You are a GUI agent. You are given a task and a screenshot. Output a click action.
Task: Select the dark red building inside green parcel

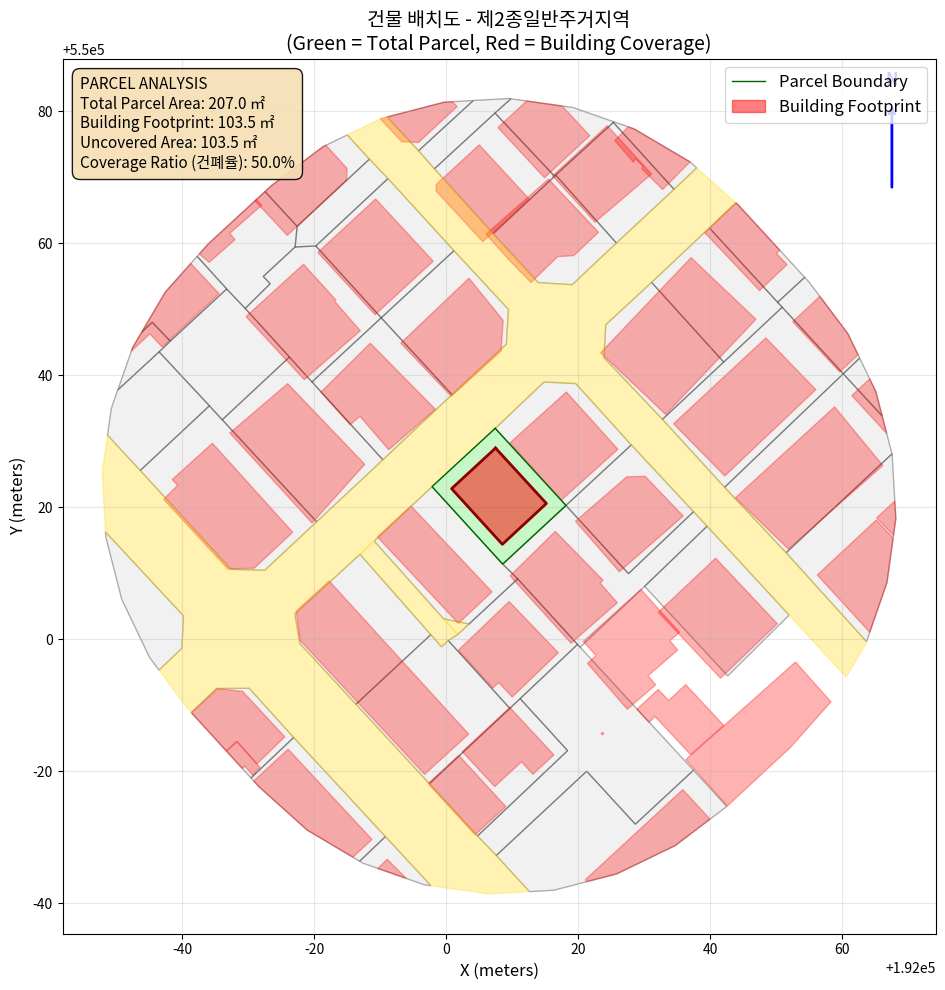click(498, 496)
